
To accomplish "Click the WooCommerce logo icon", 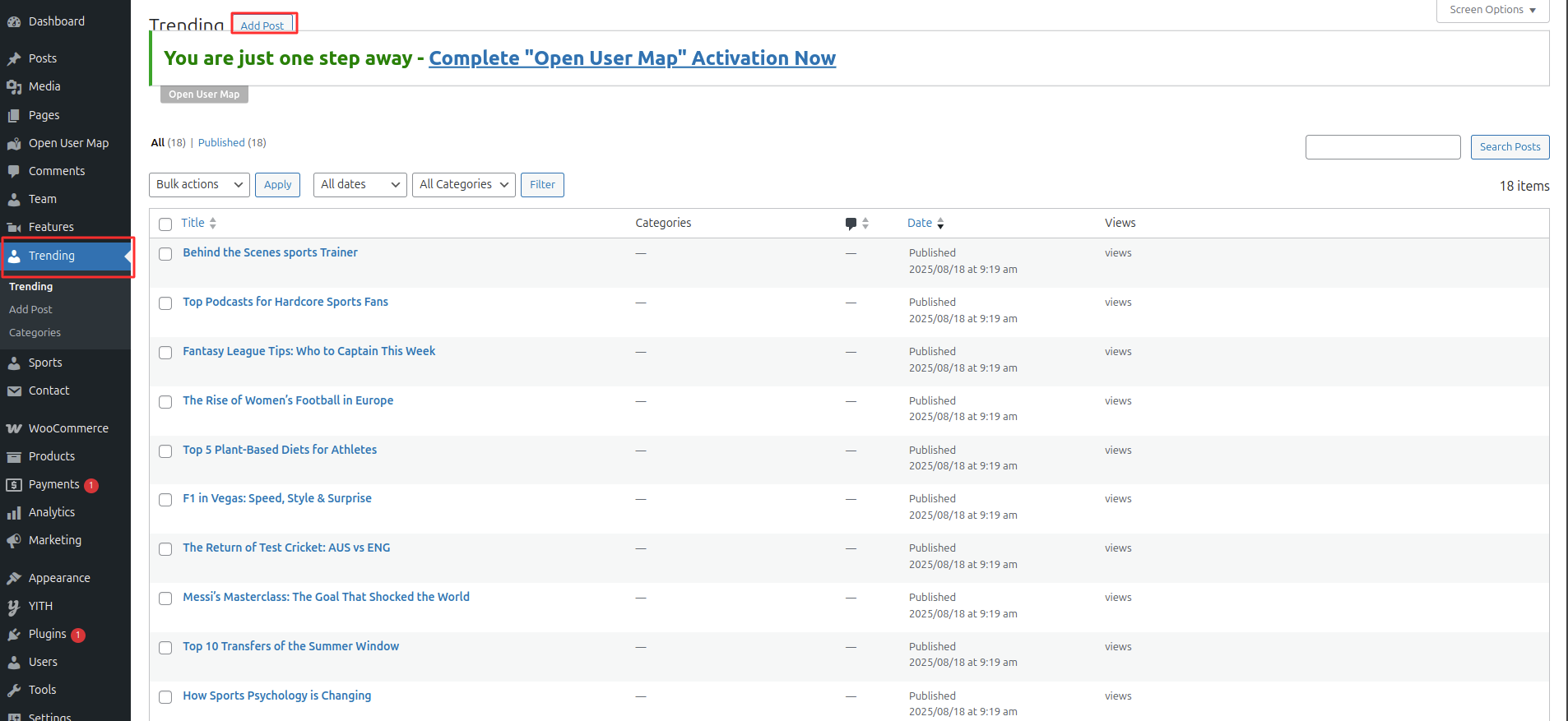I will pyautogui.click(x=14, y=429).
